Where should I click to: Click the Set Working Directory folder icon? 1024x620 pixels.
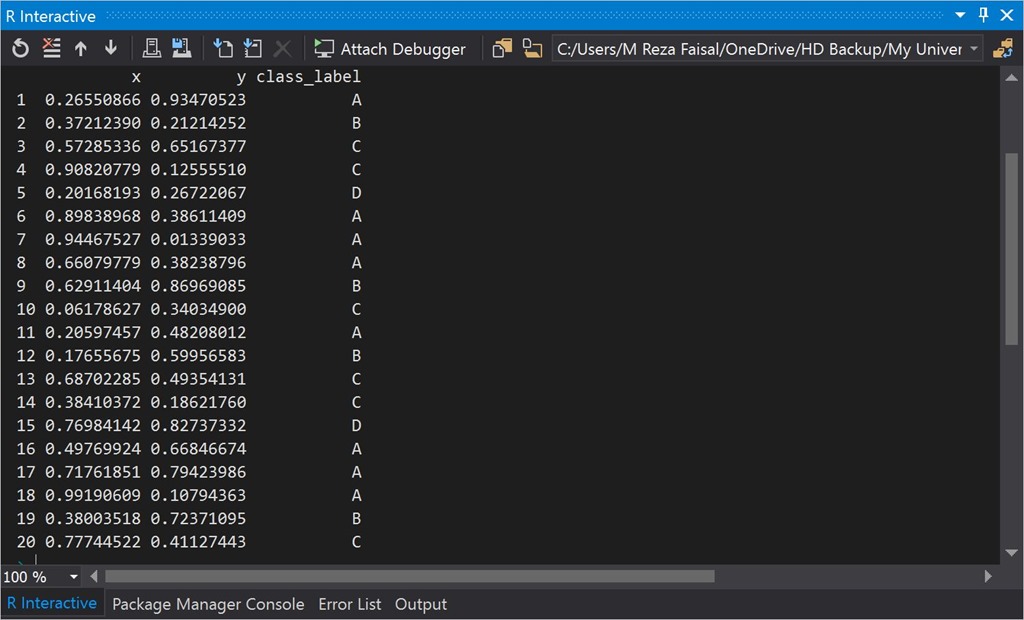tap(502, 49)
